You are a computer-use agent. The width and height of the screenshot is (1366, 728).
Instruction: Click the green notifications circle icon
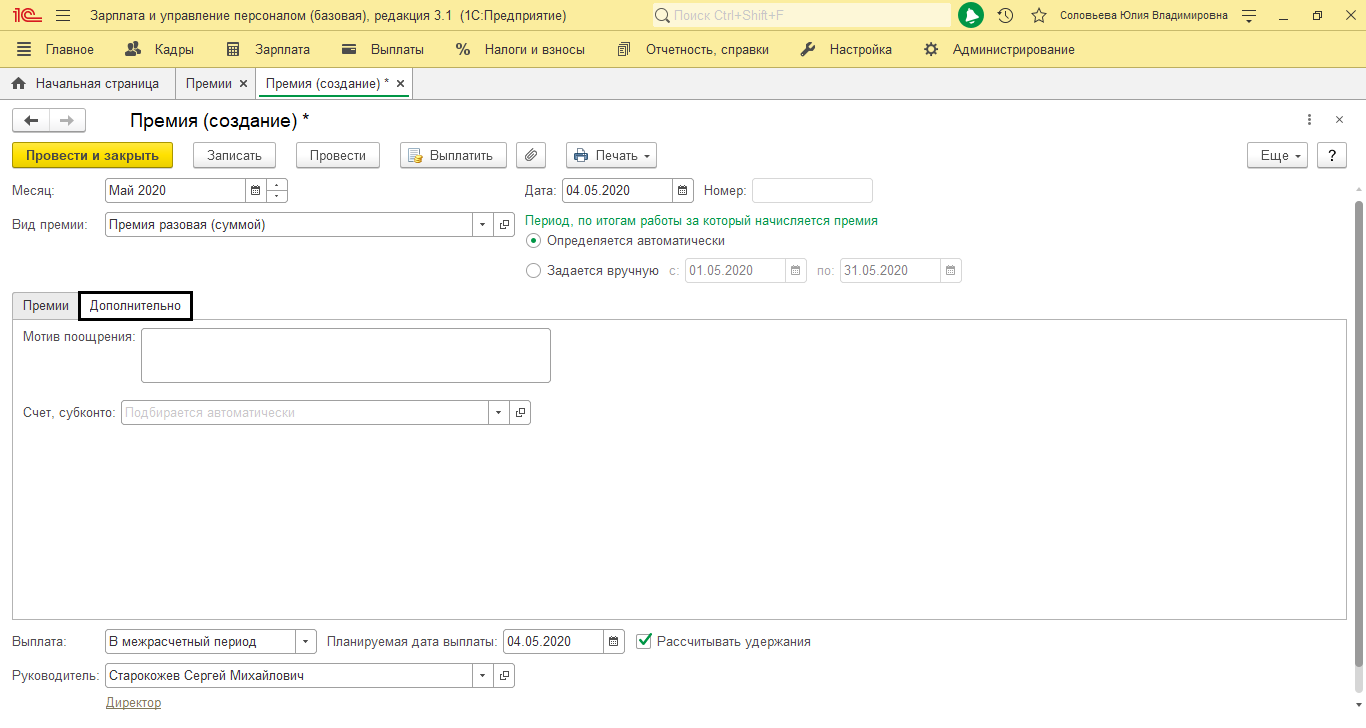click(x=970, y=16)
